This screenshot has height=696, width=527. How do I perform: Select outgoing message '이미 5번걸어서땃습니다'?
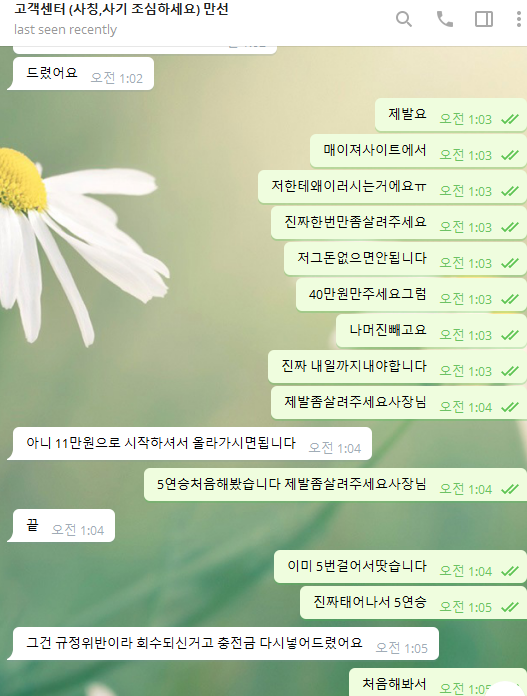coord(400,566)
